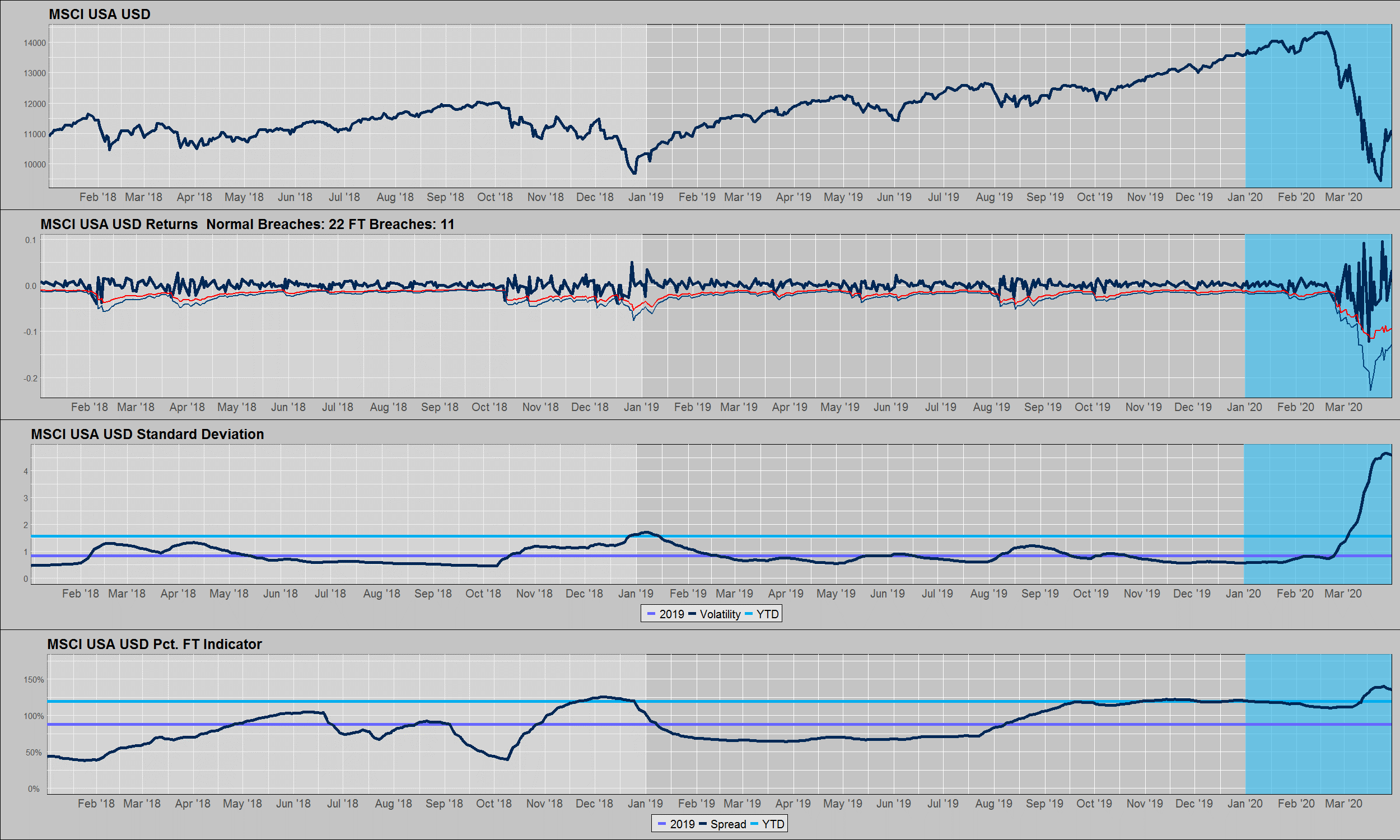Viewport: 1400px width, 840px height.
Task: Click the 150% y-axis label
Action: click(x=34, y=680)
